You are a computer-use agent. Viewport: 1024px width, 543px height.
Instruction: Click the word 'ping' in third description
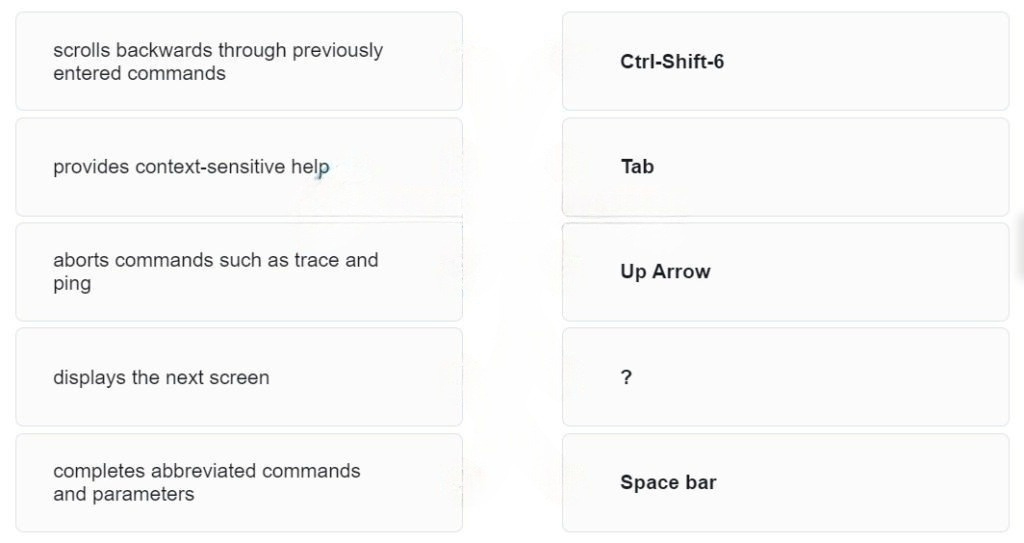tap(72, 284)
